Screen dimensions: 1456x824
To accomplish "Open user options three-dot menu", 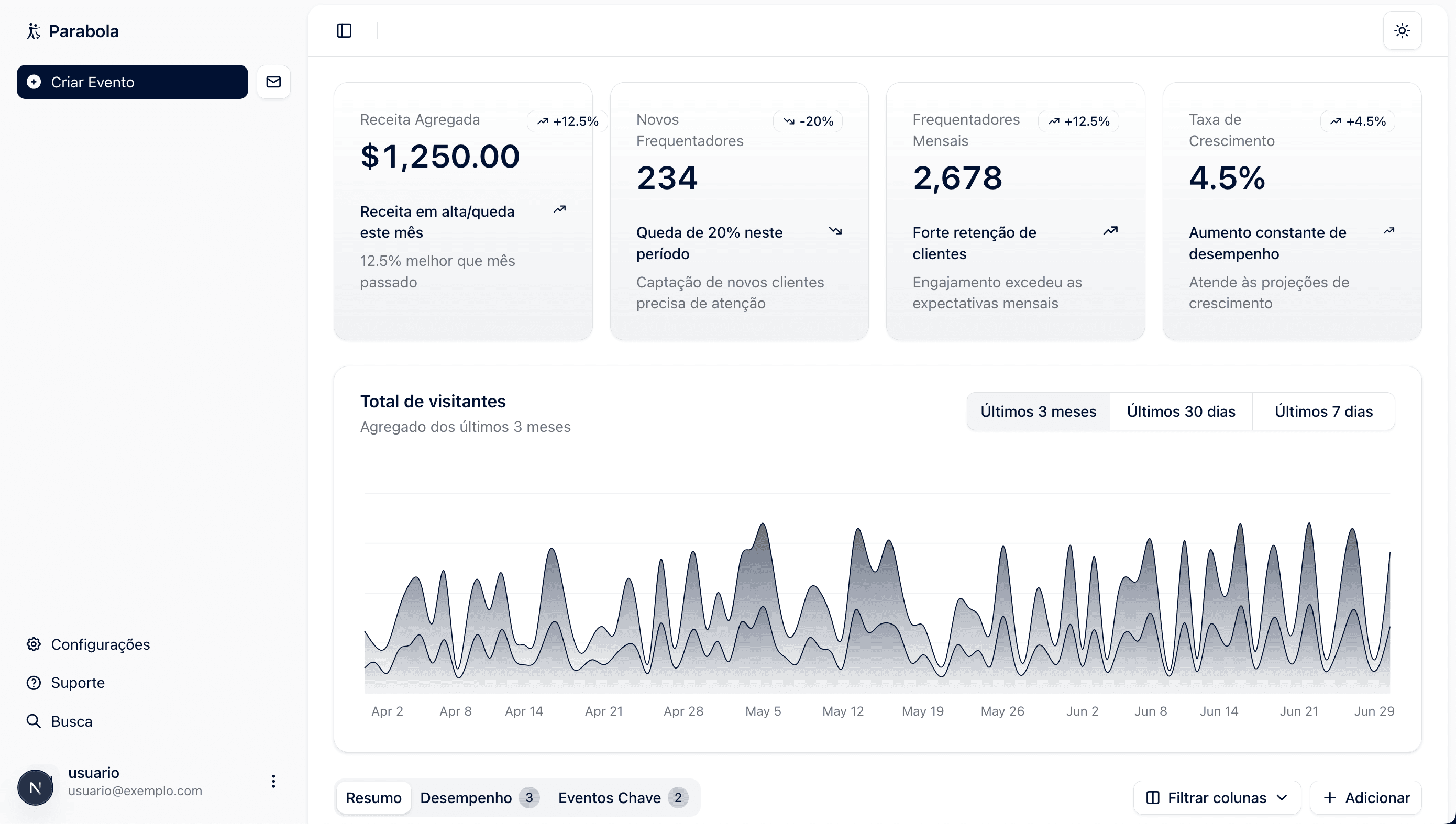I will [273, 782].
